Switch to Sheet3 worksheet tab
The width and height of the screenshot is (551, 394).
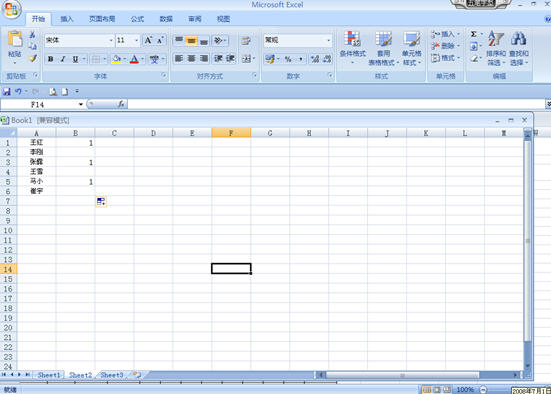[112, 375]
